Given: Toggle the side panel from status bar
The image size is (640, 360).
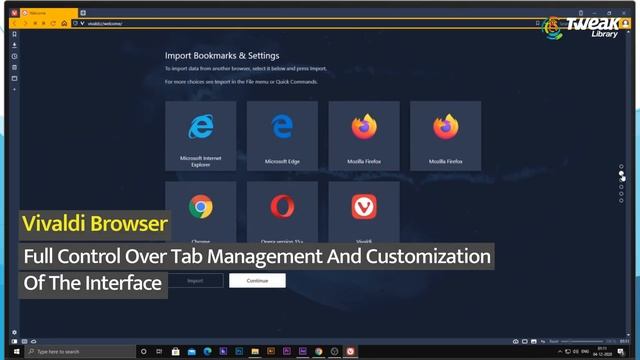Looking at the screenshot, I should click(15, 341).
